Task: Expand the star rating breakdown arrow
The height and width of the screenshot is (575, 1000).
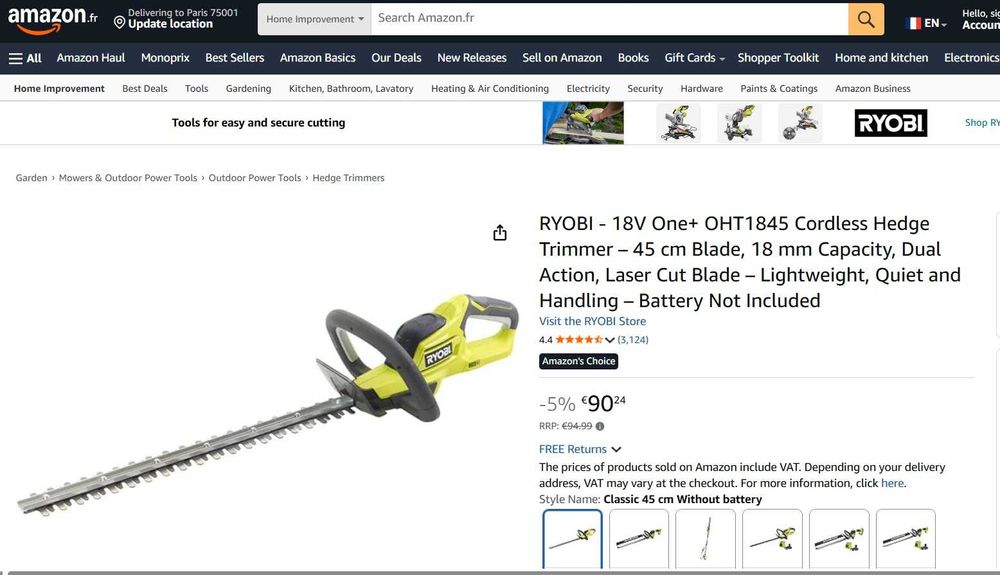Action: [x=610, y=340]
